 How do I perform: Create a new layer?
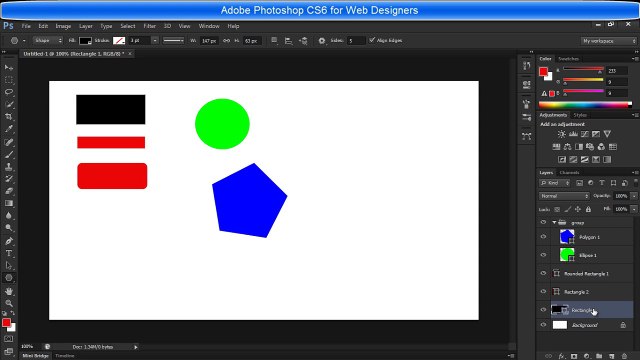point(611,356)
